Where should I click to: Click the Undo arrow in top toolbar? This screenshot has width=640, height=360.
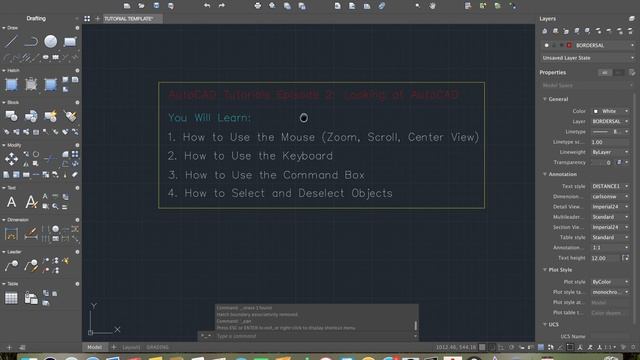pyautogui.click(x=207, y=5)
